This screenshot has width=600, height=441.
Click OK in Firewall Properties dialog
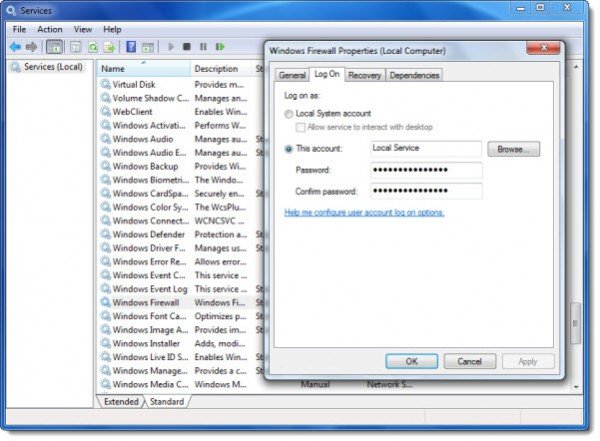(x=411, y=361)
